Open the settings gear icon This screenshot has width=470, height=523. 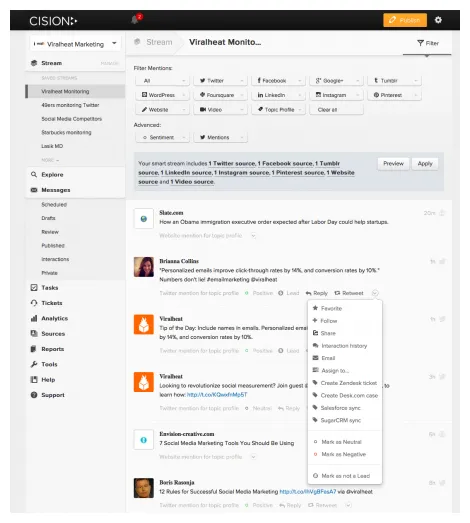coord(438,20)
